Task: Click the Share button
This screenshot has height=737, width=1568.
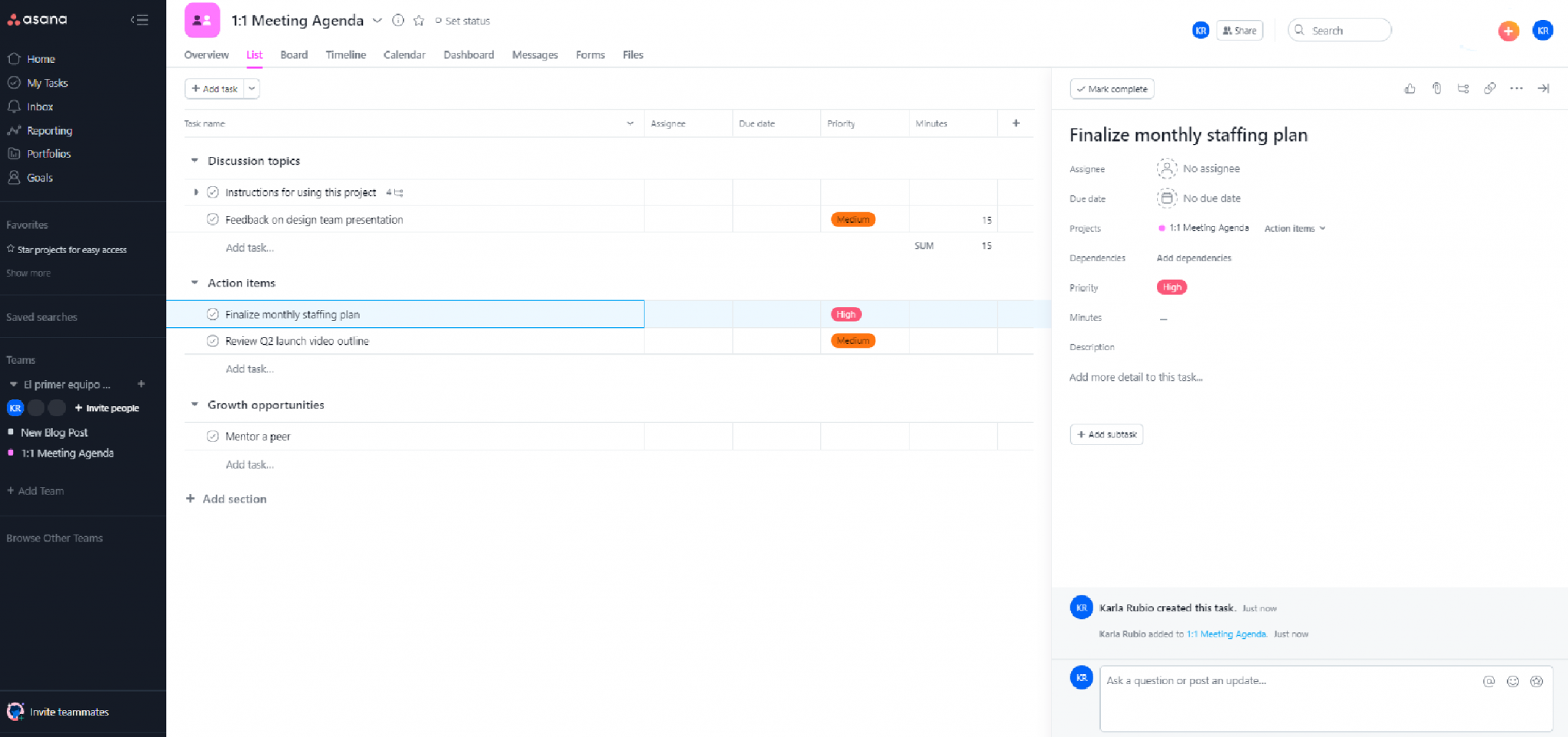Action: pyautogui.click(x=1240, y=31)
